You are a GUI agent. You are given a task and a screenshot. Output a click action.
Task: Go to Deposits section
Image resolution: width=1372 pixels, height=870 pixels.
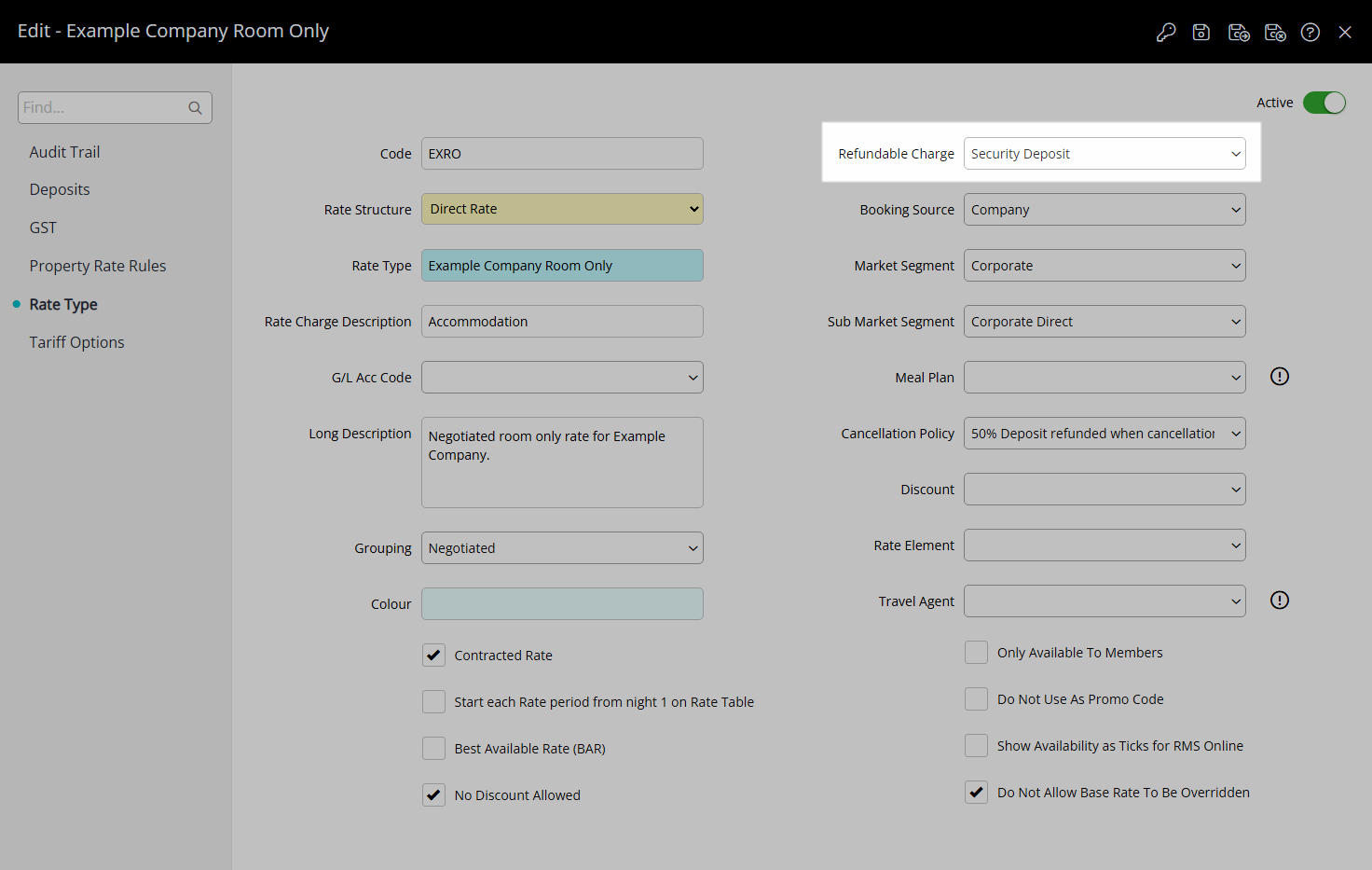tap(60, 189)
